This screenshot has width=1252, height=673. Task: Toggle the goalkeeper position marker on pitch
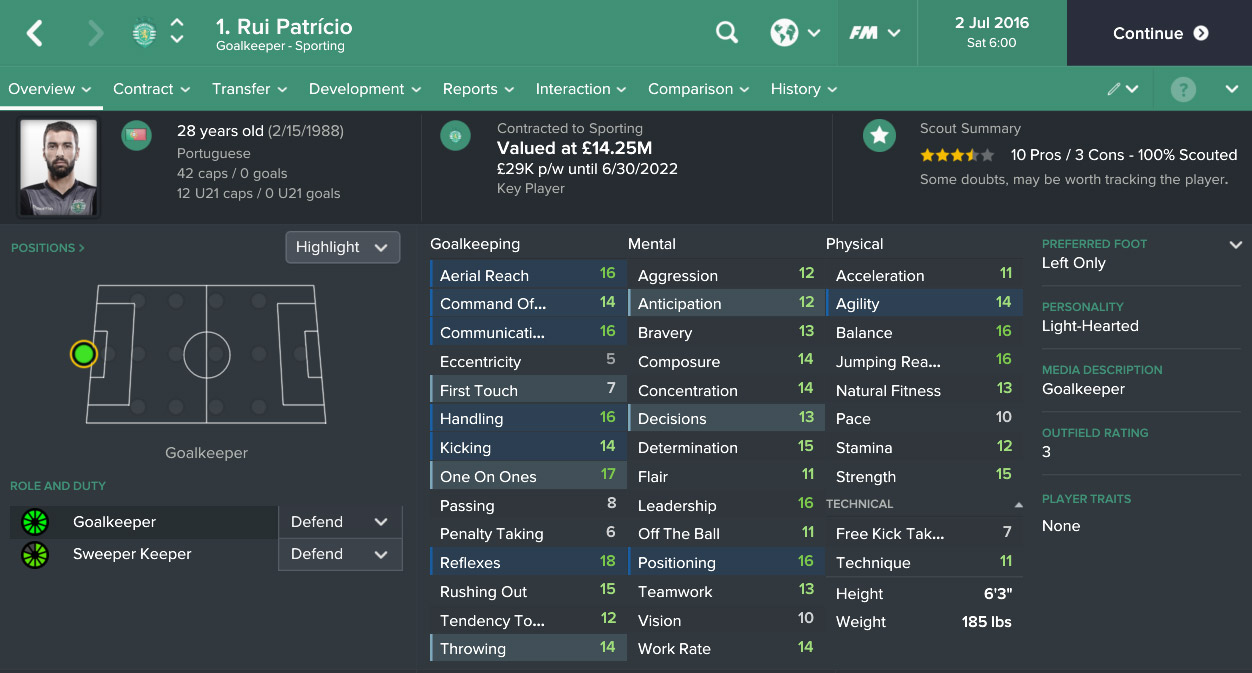[84, 354]
